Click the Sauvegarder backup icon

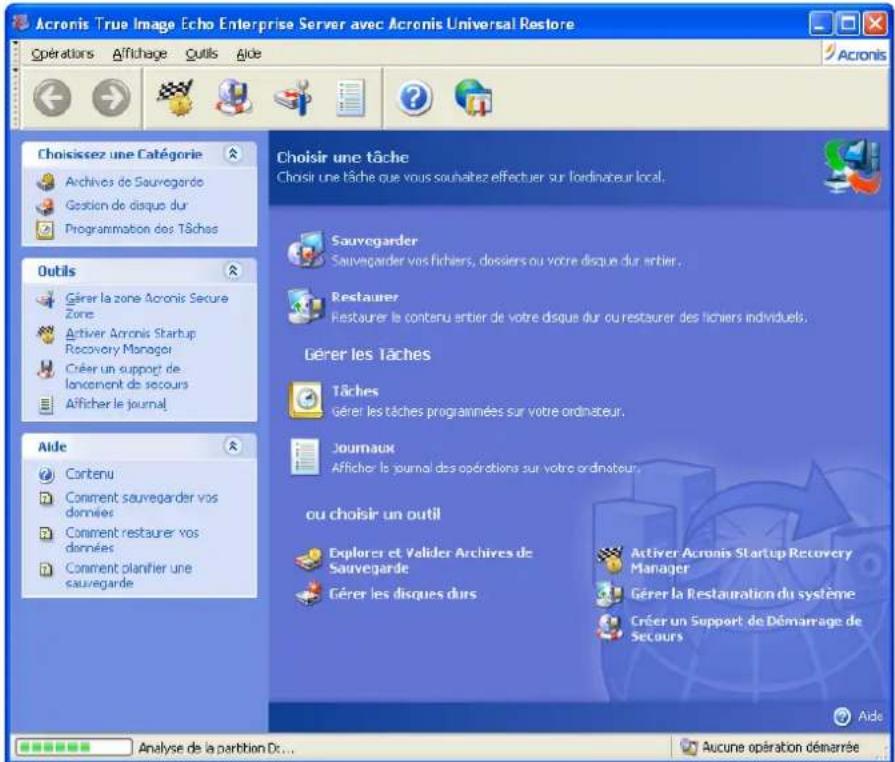[306, 250]
